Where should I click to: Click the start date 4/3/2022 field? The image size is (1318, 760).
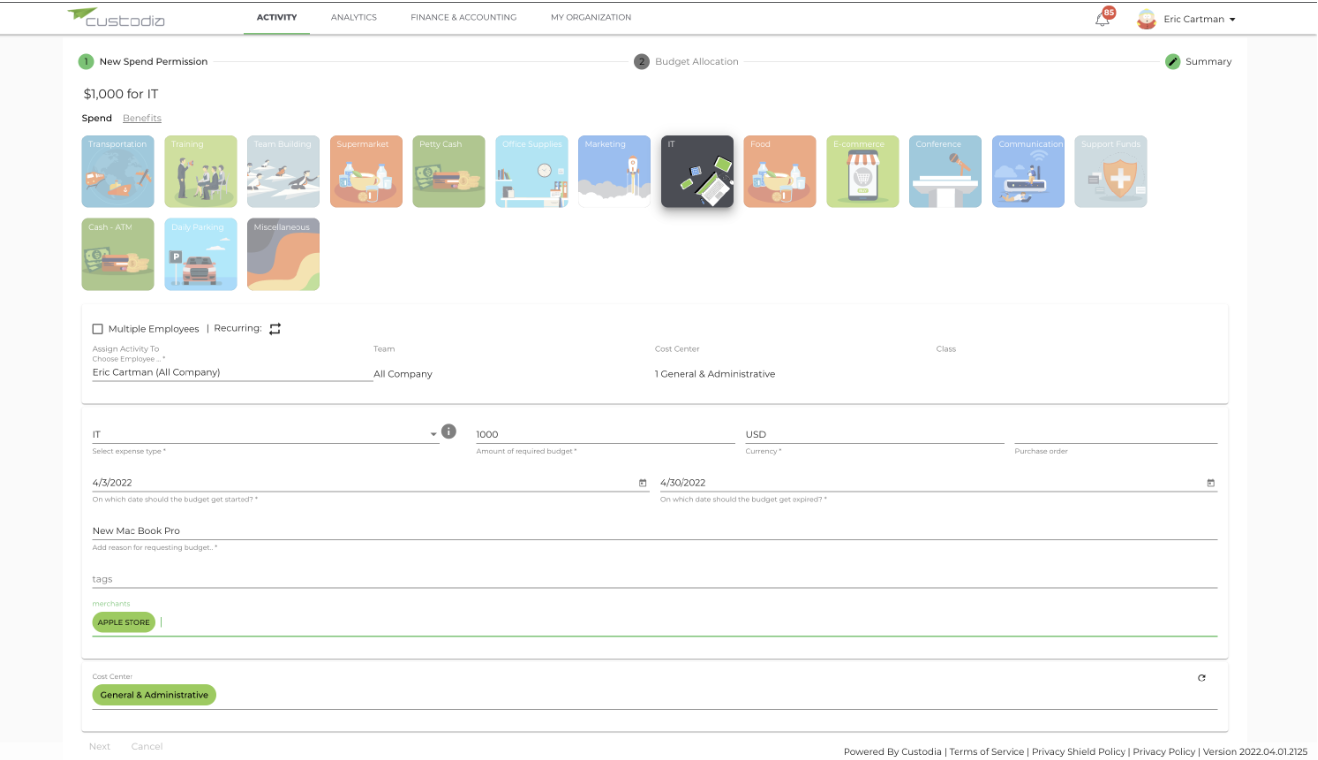370,483
